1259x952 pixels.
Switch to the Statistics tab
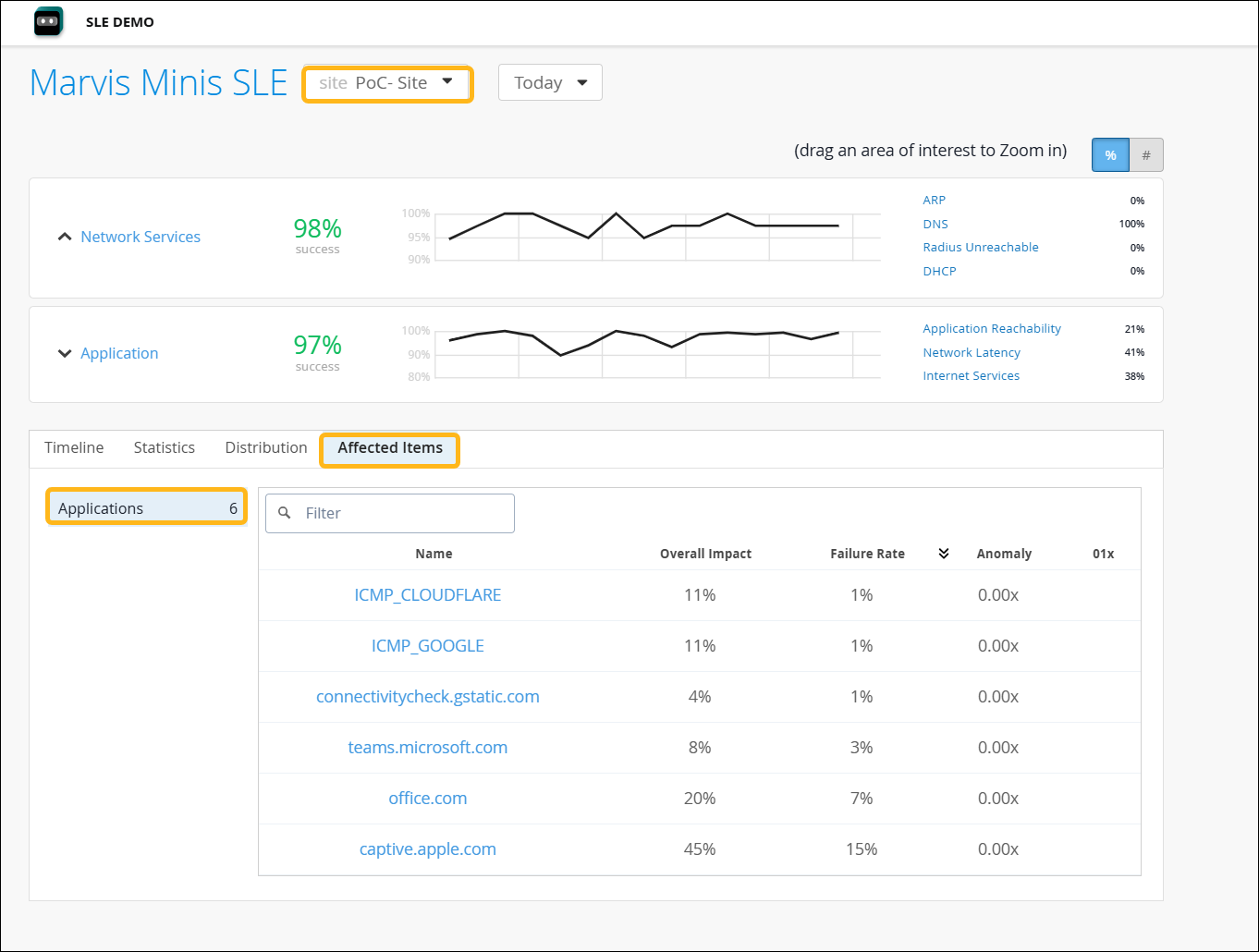click(x=164, y=447)
